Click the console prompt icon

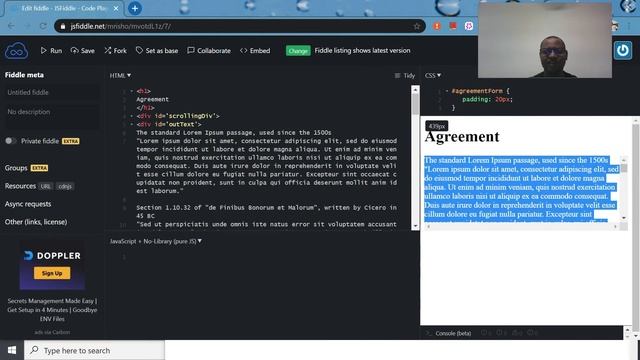point(428,333)
